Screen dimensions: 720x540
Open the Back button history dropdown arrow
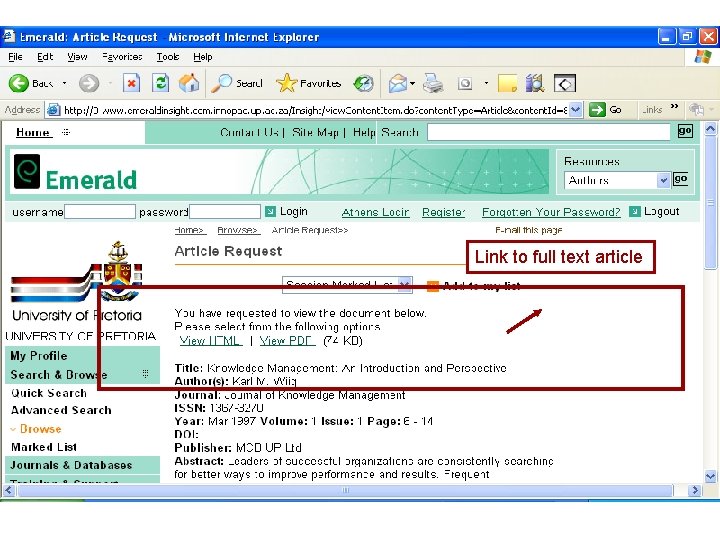click(64, 83)
